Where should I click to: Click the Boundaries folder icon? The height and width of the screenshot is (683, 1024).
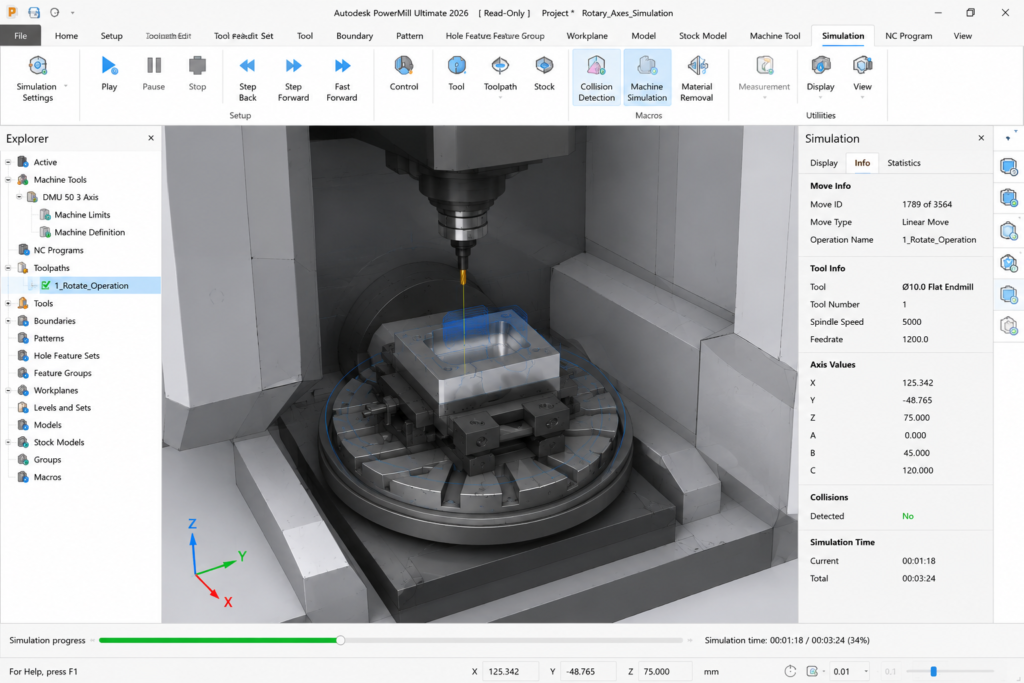23,321
